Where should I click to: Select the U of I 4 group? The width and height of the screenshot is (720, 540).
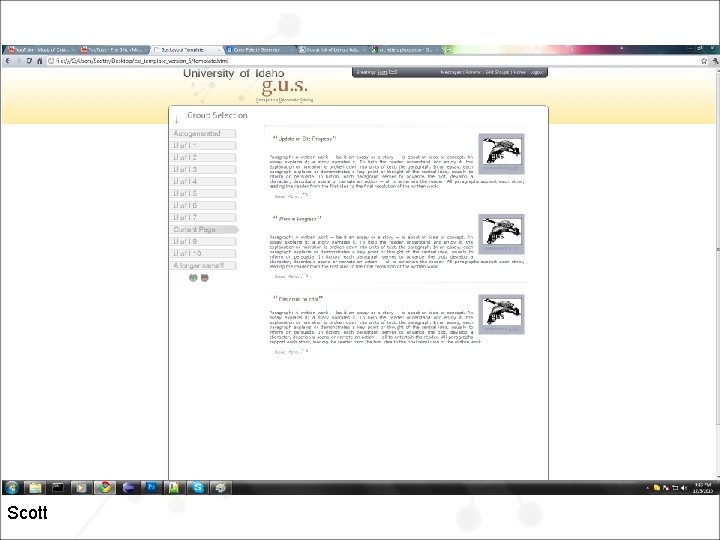203,181
